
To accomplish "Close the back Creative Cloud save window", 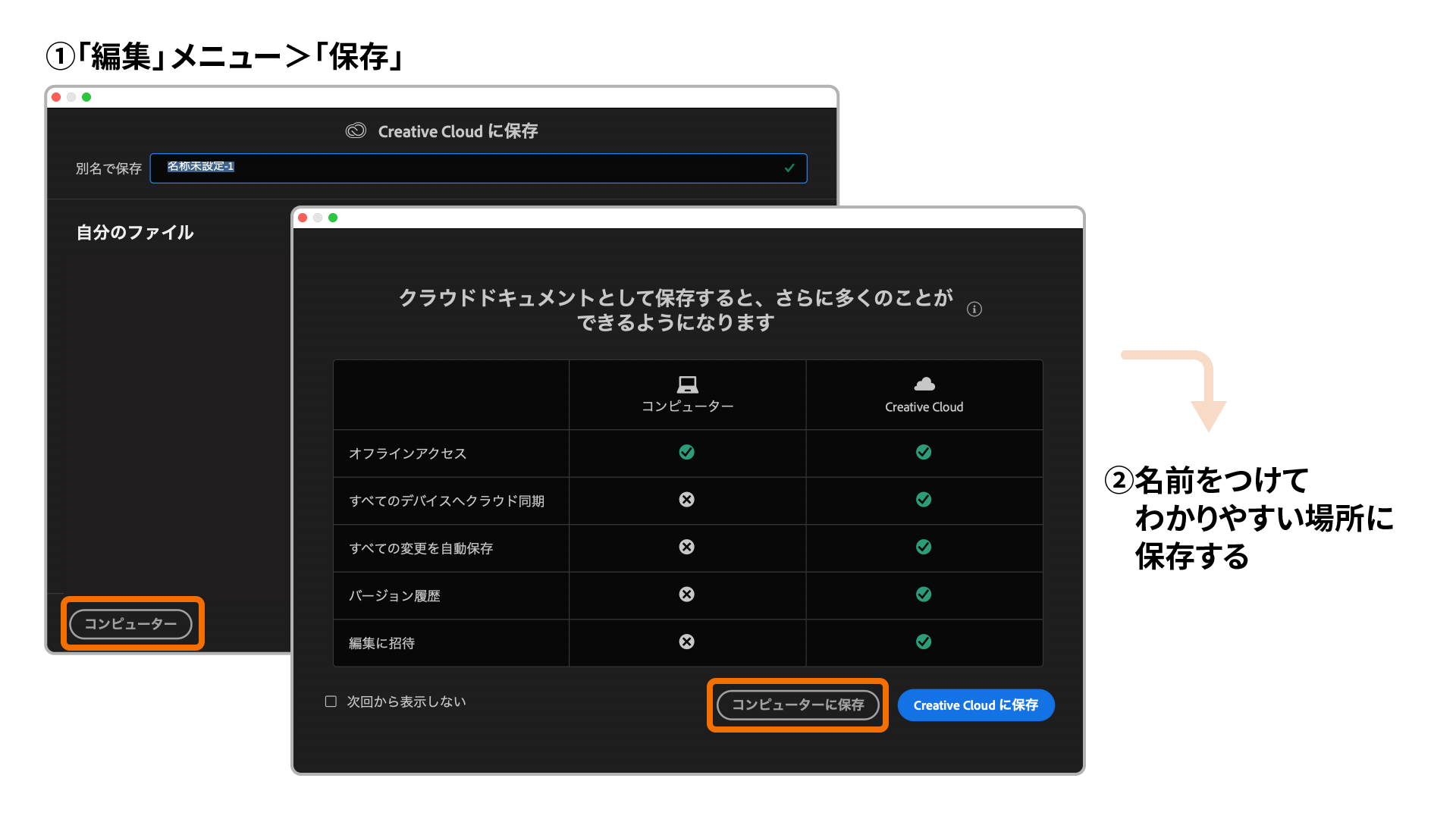I will (x=56, y=97).
